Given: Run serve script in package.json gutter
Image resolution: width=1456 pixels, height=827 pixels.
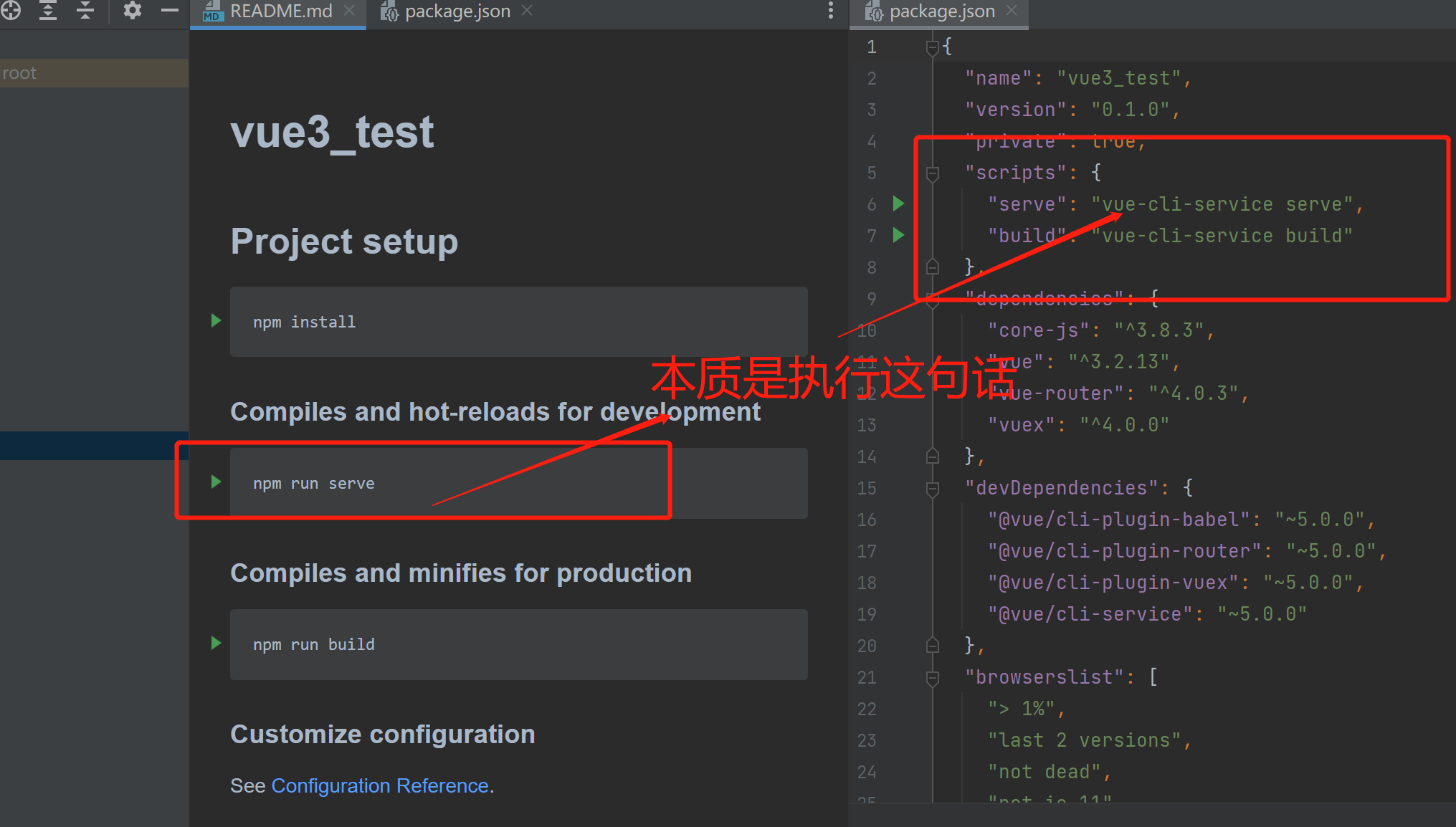Looking at the screenshot, I should pyautogui.click(x=898, y=204).
